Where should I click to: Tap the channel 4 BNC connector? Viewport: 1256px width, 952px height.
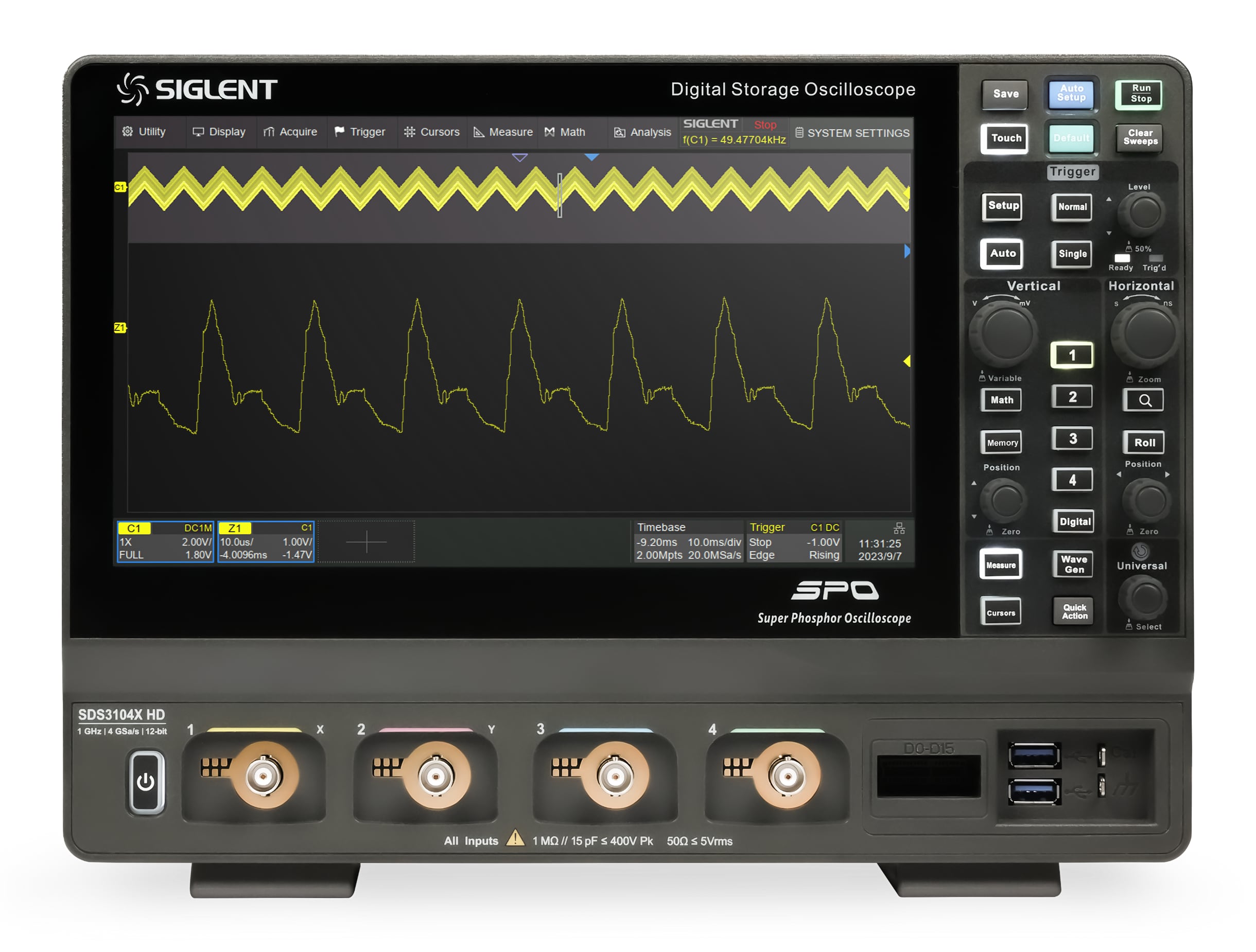tap(787, 776)
